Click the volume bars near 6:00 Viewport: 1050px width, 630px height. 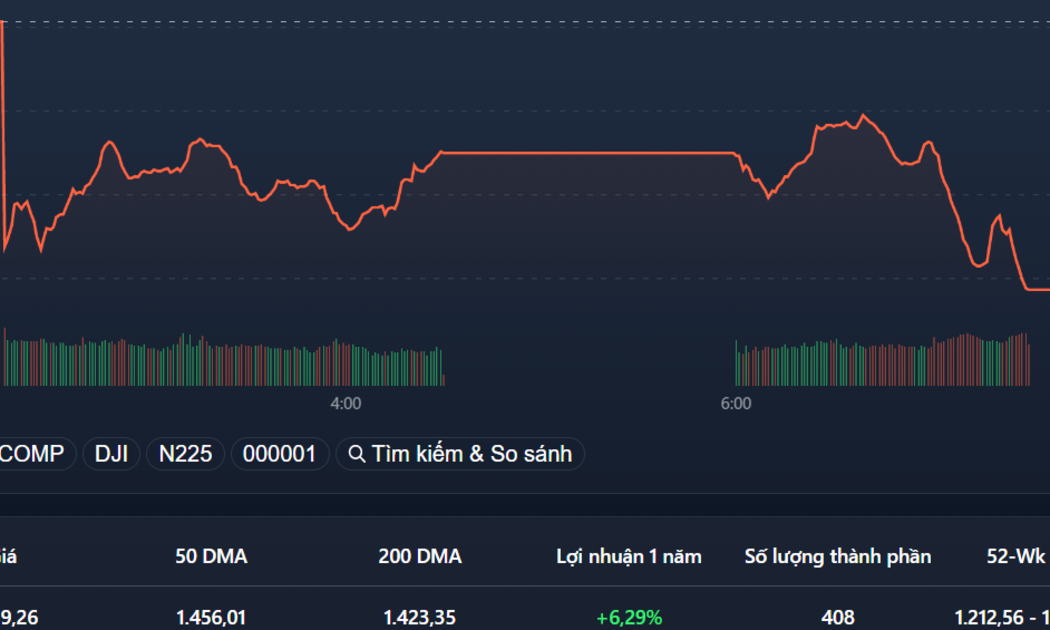(883, 360)
